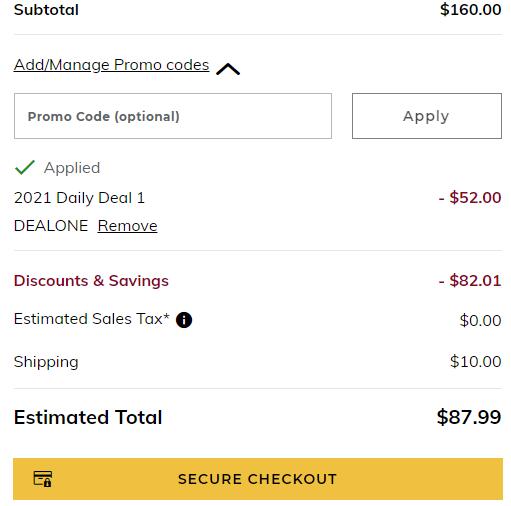Apply the entered promo code
Image resolution: width=511 pixels, height=506 pixels.
(x=427, y=116)
